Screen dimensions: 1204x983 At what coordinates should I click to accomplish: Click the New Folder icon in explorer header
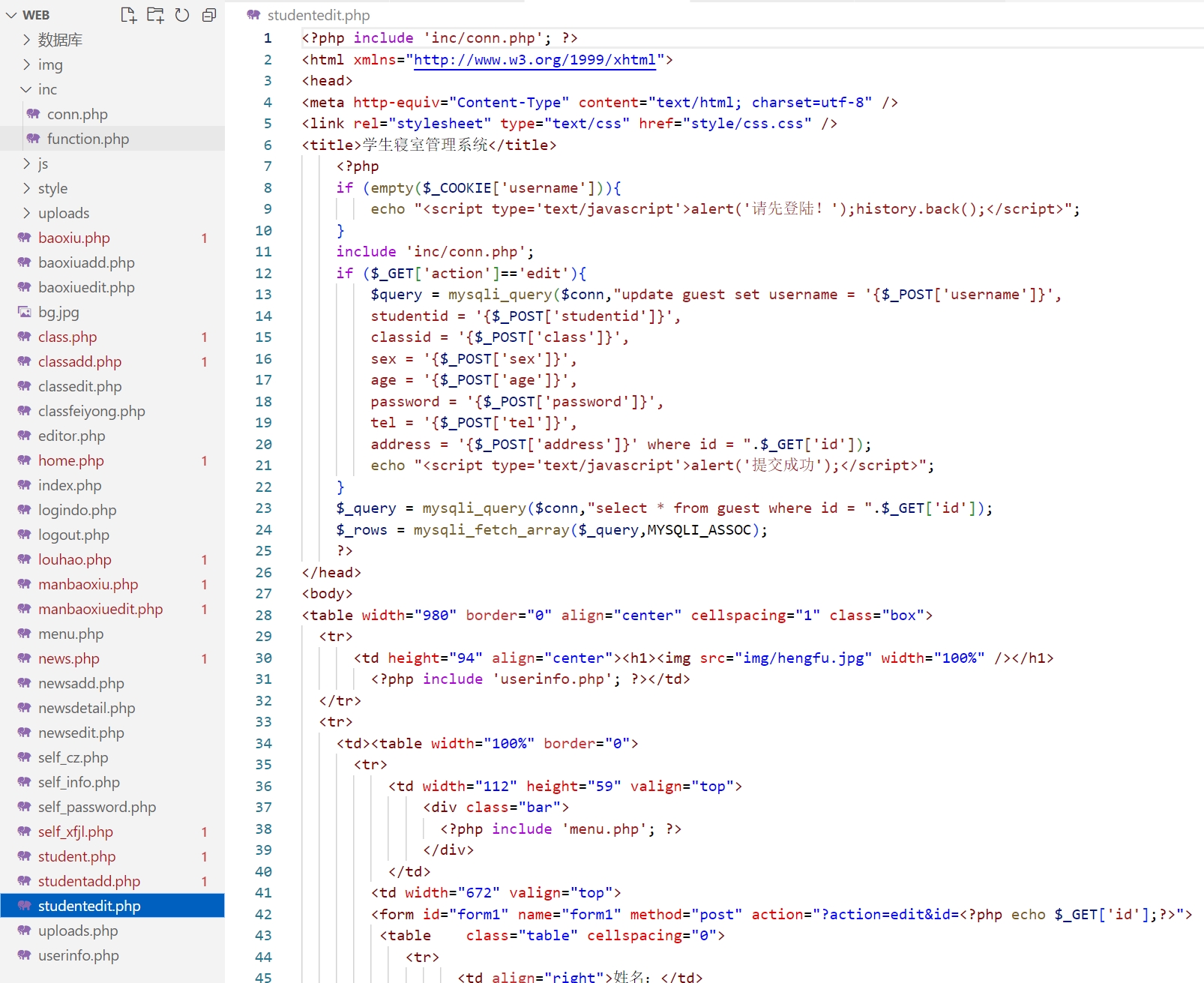[155, 15]
